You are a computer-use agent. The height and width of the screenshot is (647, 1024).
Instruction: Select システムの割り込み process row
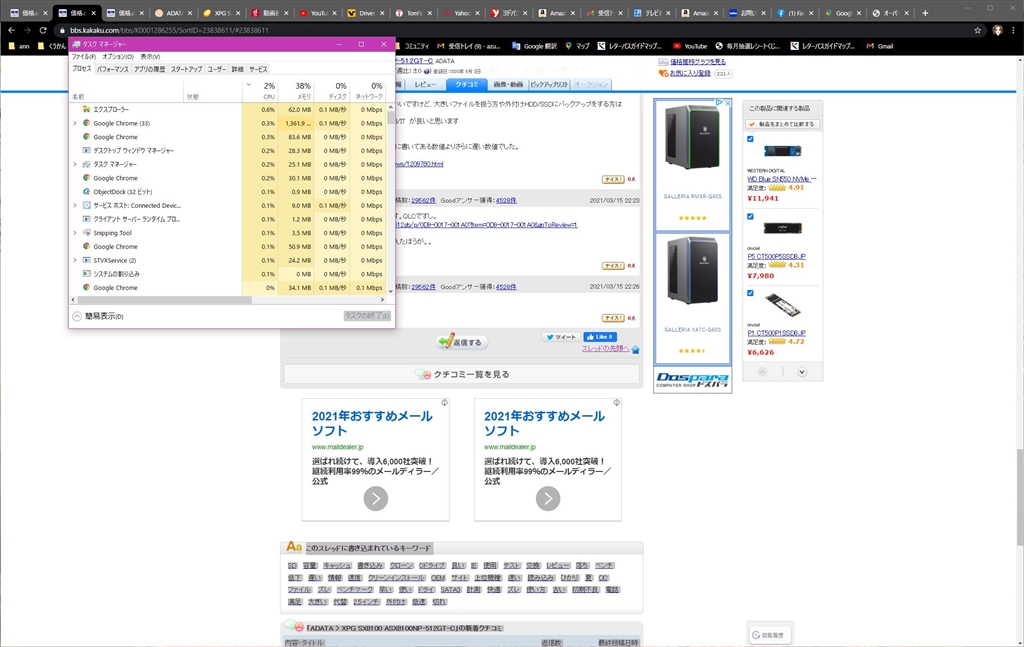pyautogui.click(x=228, y=274)
